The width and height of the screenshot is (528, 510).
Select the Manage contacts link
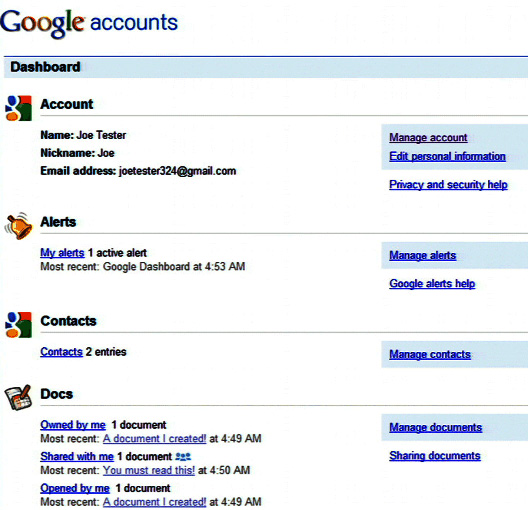coord(430,354)
